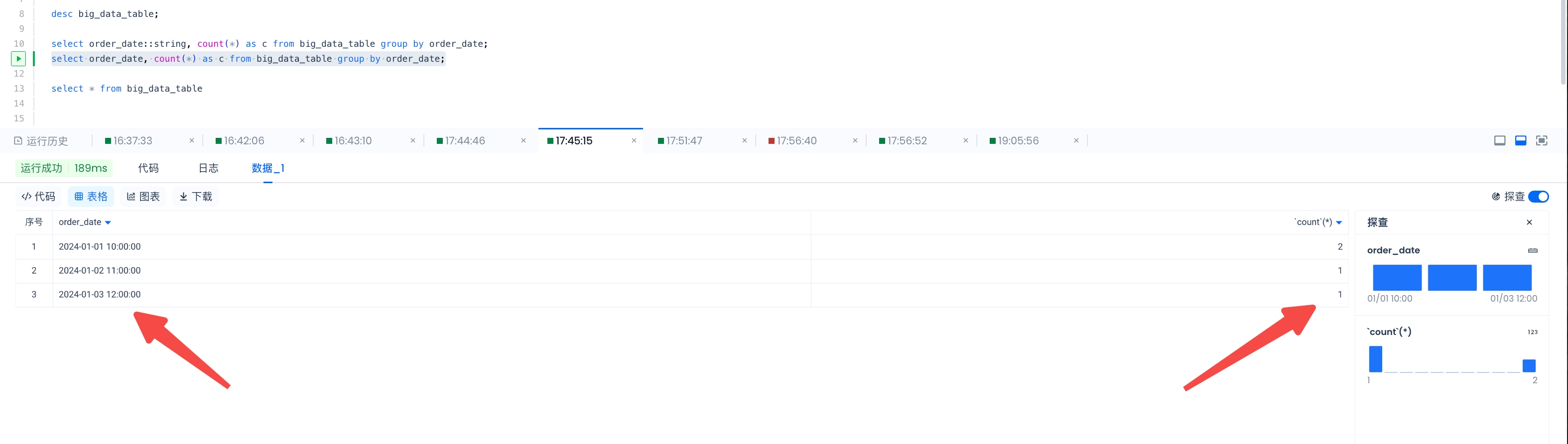Close the 探查 side panel
Image resolution: width=1568 pixels, height=444 pixels.
[x=1529, y=222]
